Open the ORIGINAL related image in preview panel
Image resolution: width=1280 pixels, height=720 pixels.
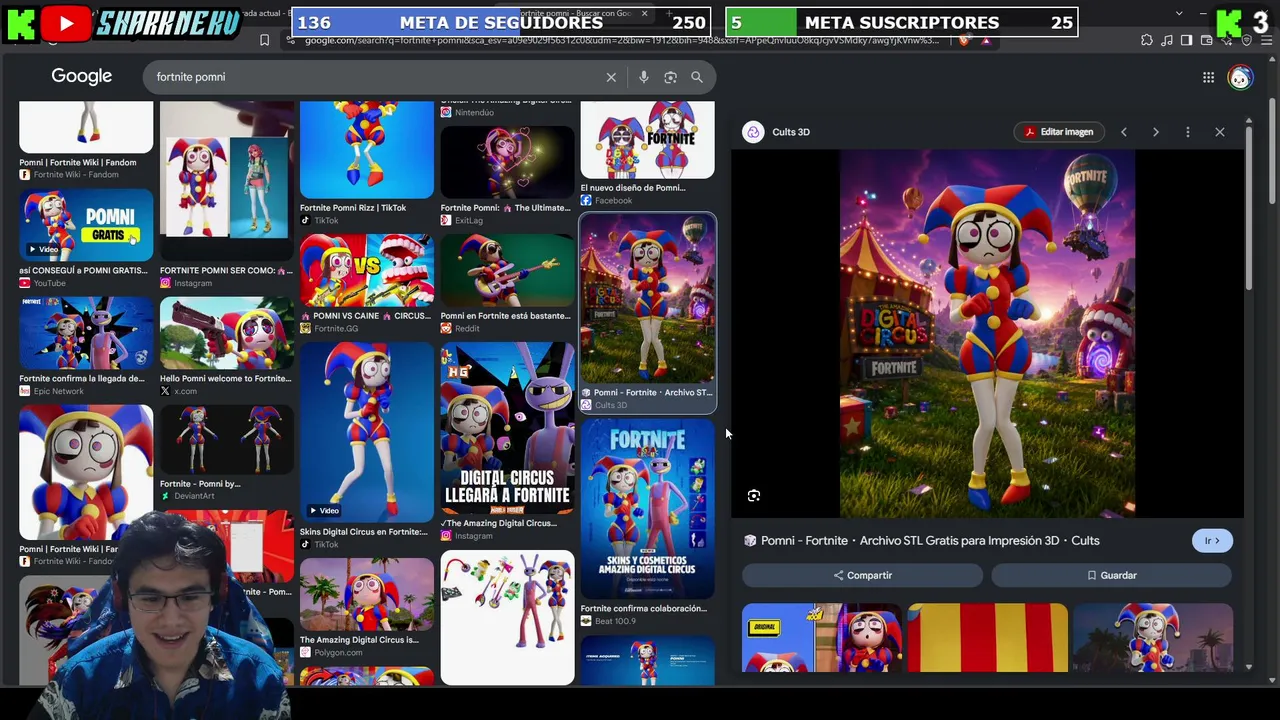[x=822, y=638]
